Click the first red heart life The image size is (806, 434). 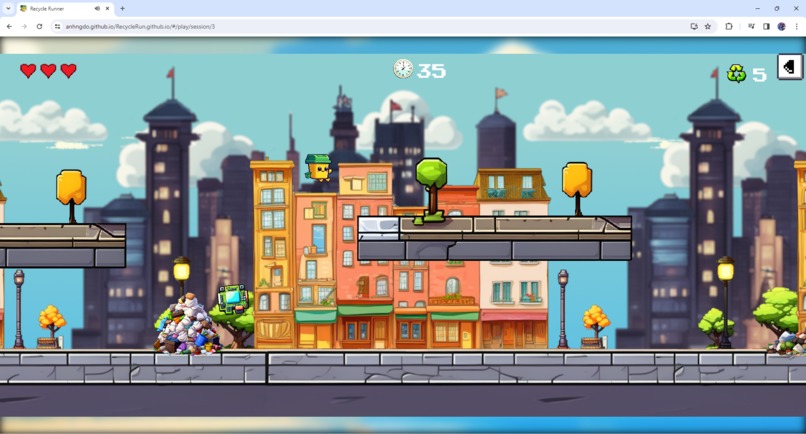[28, 70]
